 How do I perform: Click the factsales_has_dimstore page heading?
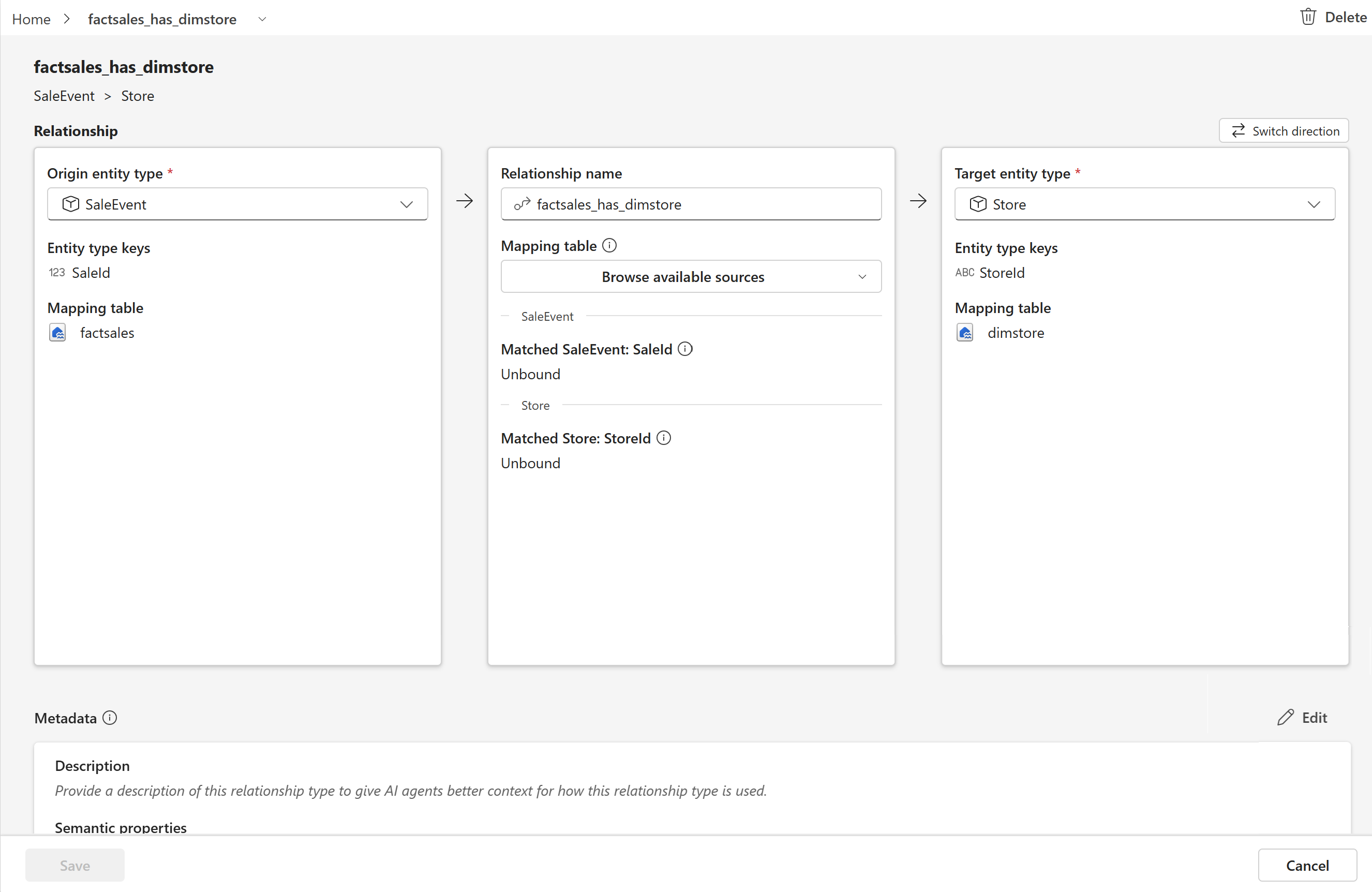pyautogui.click(x=124, y=67)
